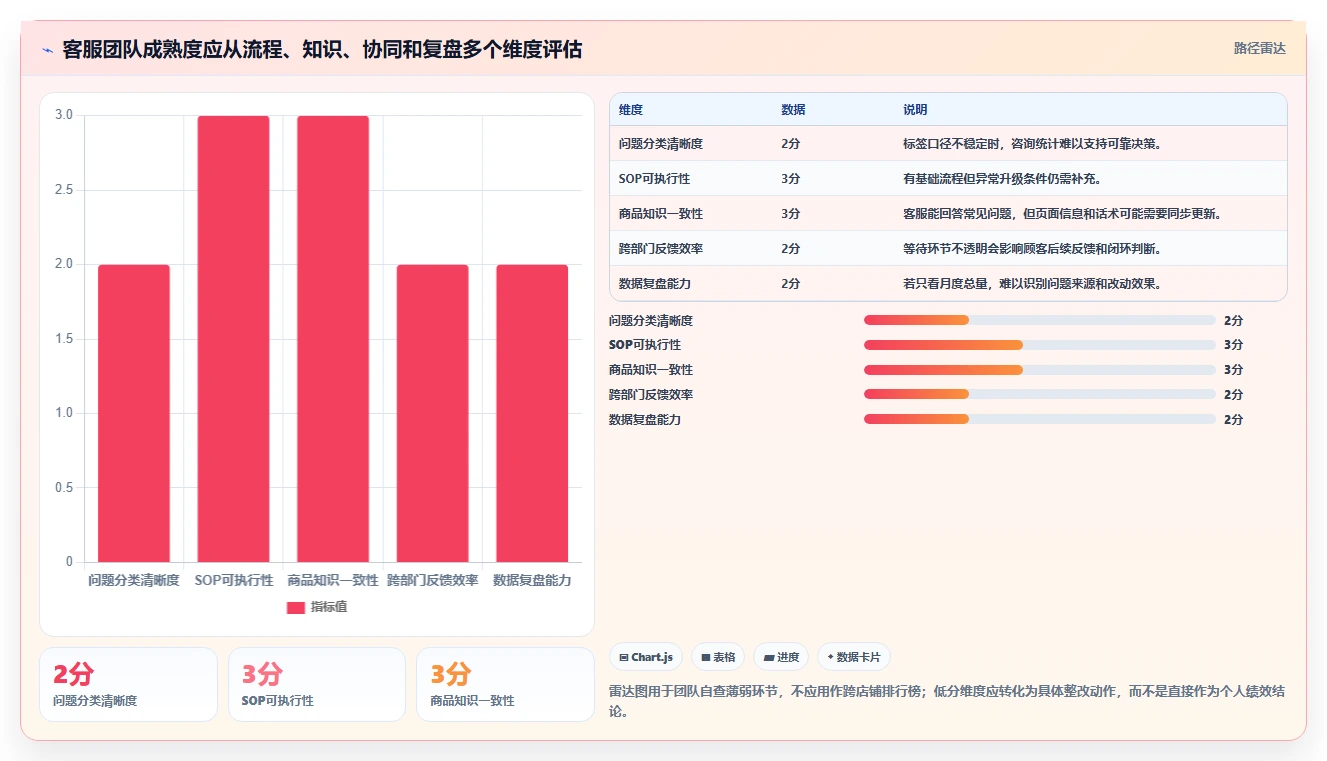
Task: Click the 1.5 y-axis tick label
Action: (64, 339)
